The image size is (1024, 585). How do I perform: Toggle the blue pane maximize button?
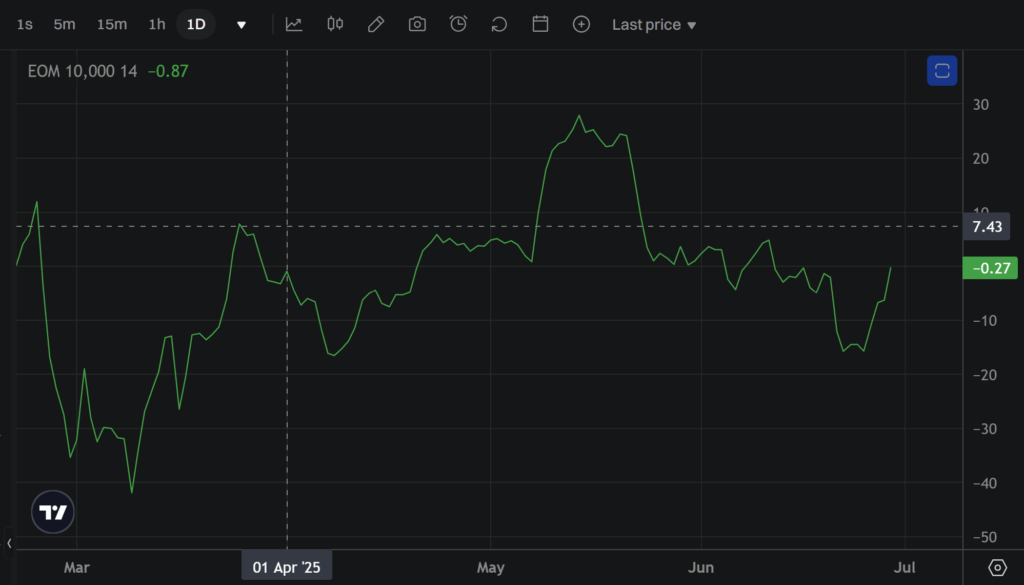(942, 71)
